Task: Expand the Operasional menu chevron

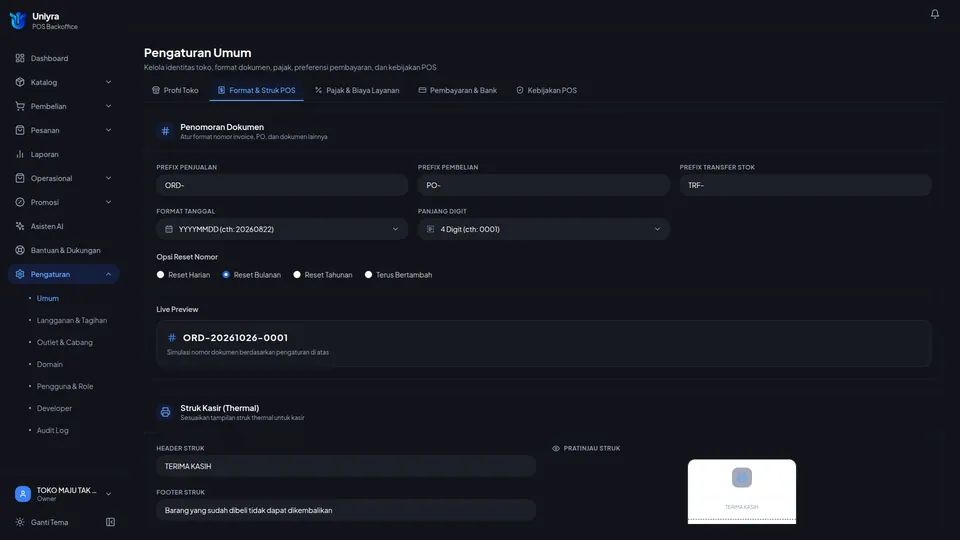Action: pos(108,178)
